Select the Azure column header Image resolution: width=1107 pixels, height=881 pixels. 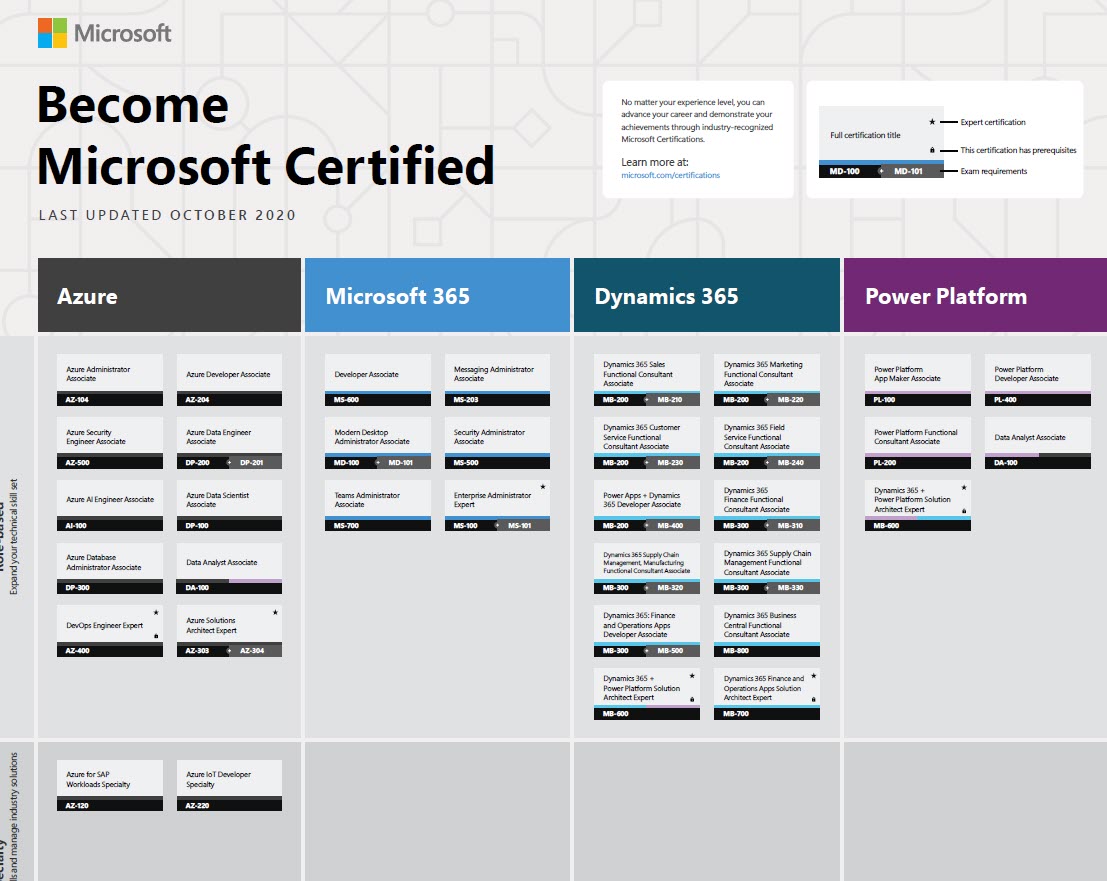169,296
